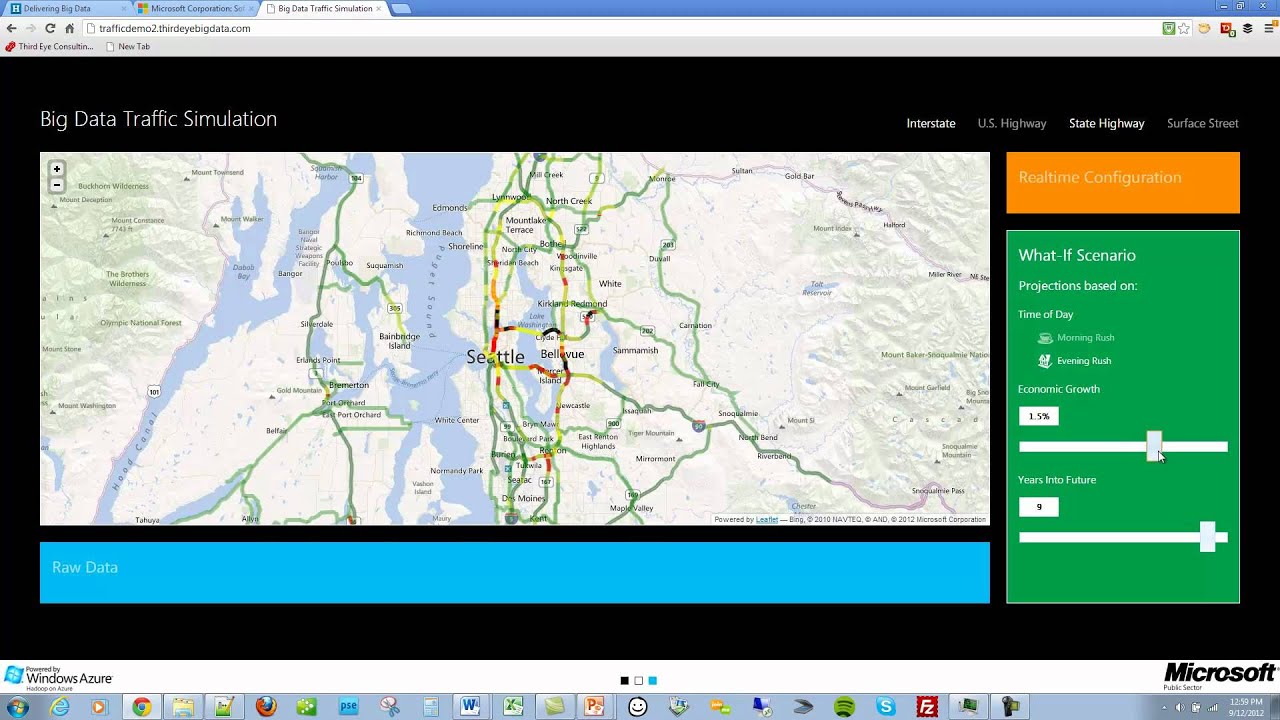
Task: Zoom out the map with minus button
Action: click(57, 185)
